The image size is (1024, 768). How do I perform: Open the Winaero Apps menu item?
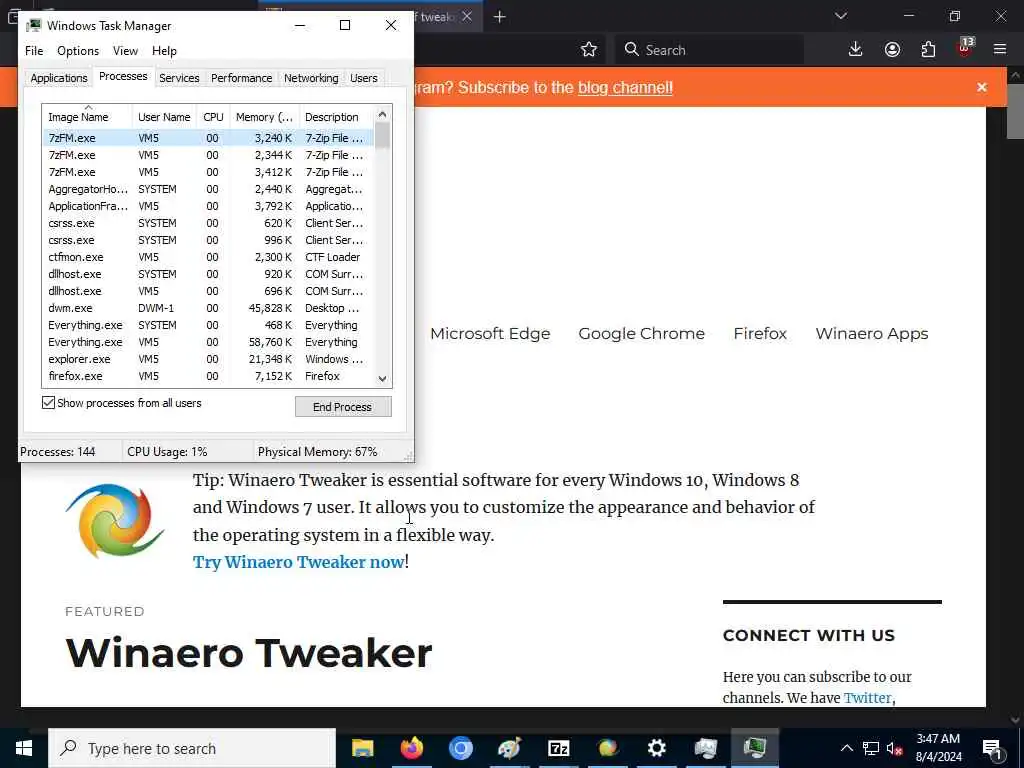pyautogui.click(x=872, y=334)
